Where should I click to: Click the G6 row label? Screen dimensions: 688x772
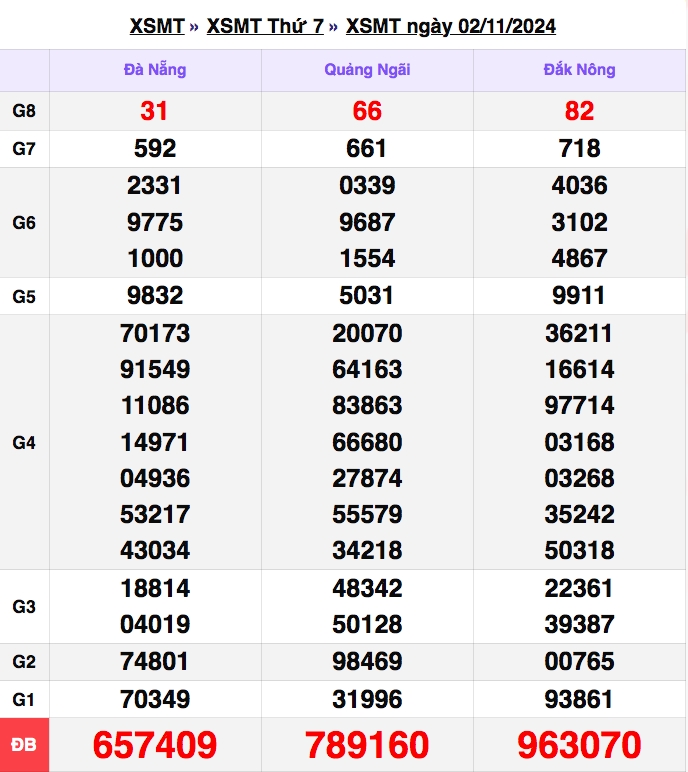[24, 223]
